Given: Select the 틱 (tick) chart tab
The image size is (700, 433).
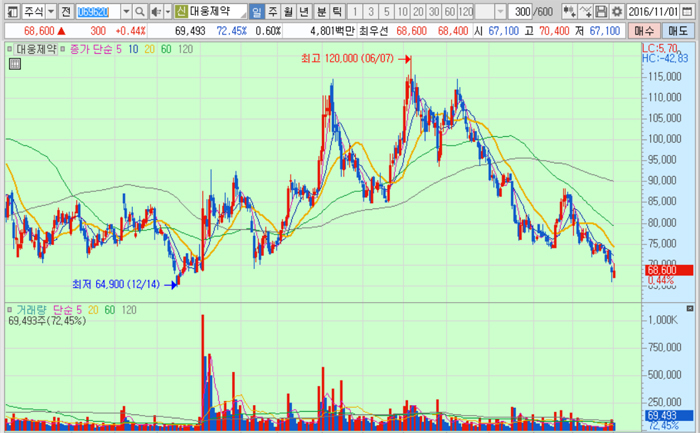Looking at the screenshot, I should pos(336,11).
